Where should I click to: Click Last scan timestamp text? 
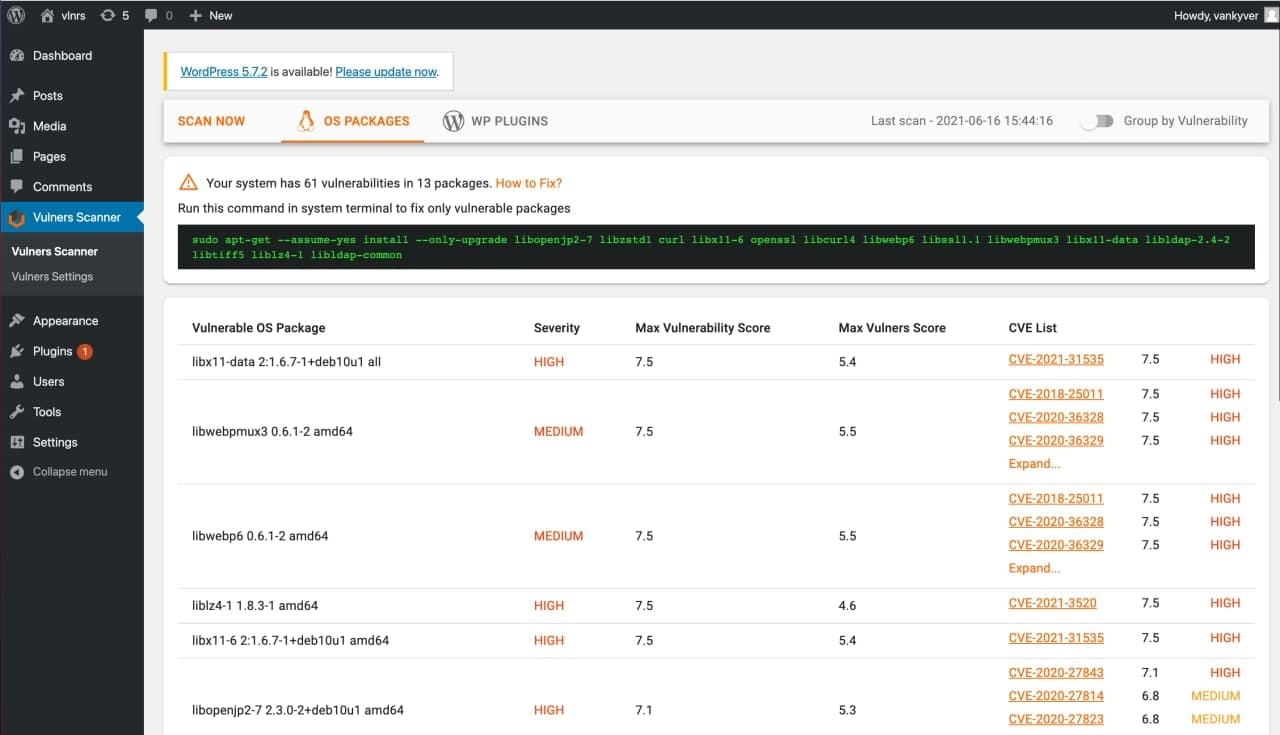pos(962,121)
